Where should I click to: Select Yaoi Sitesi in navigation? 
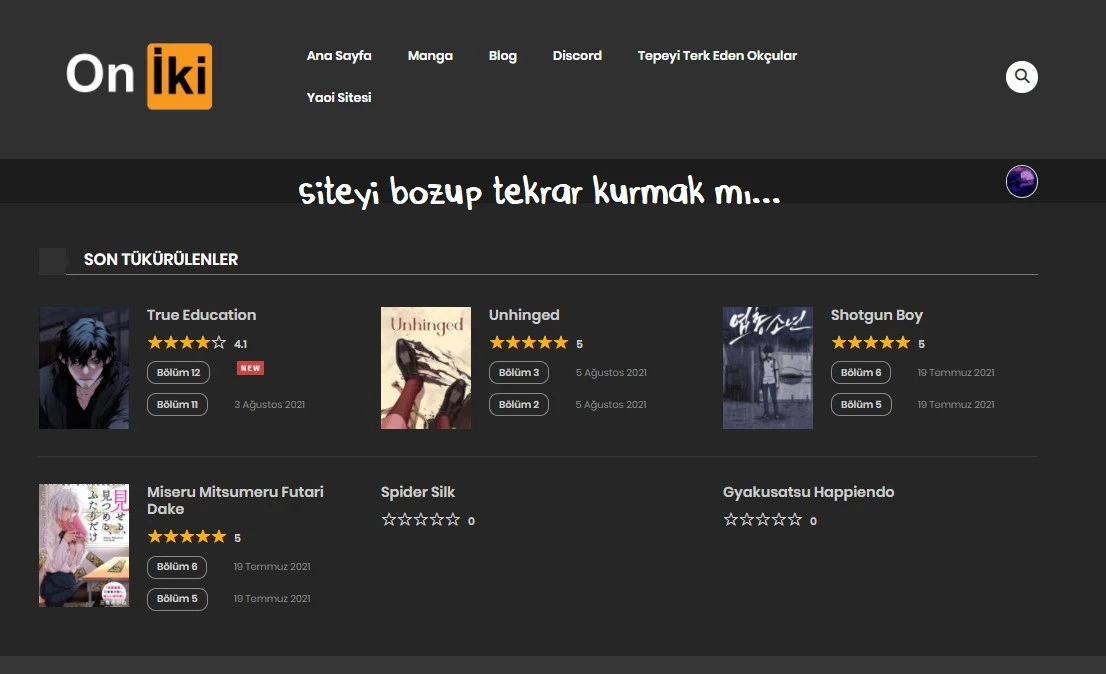click(x=339, y=98)
